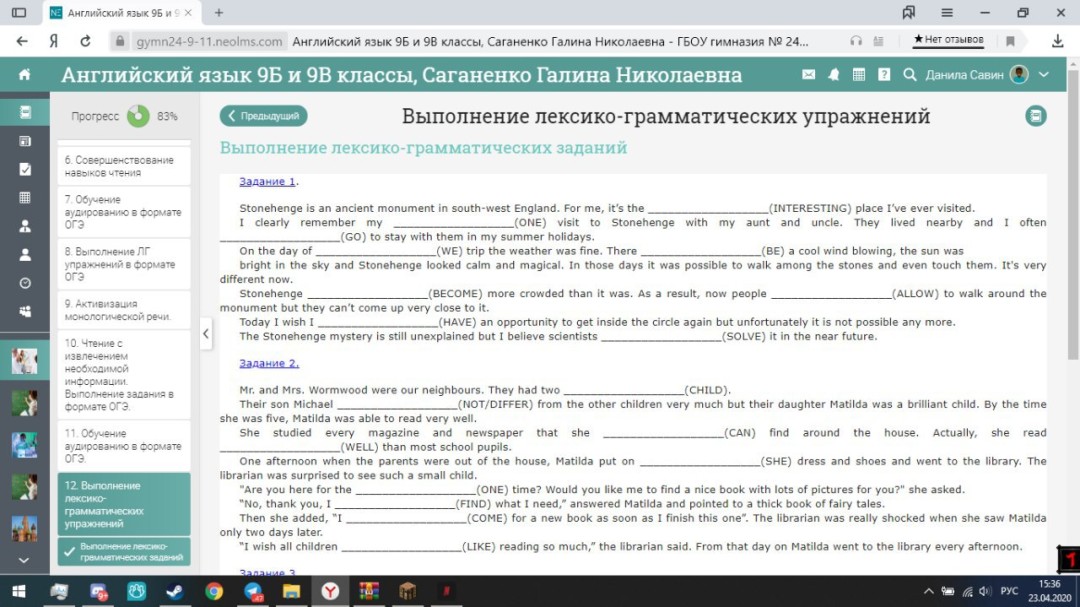
Task: Collapse the lesson list panel
Action: pos(206,333)
